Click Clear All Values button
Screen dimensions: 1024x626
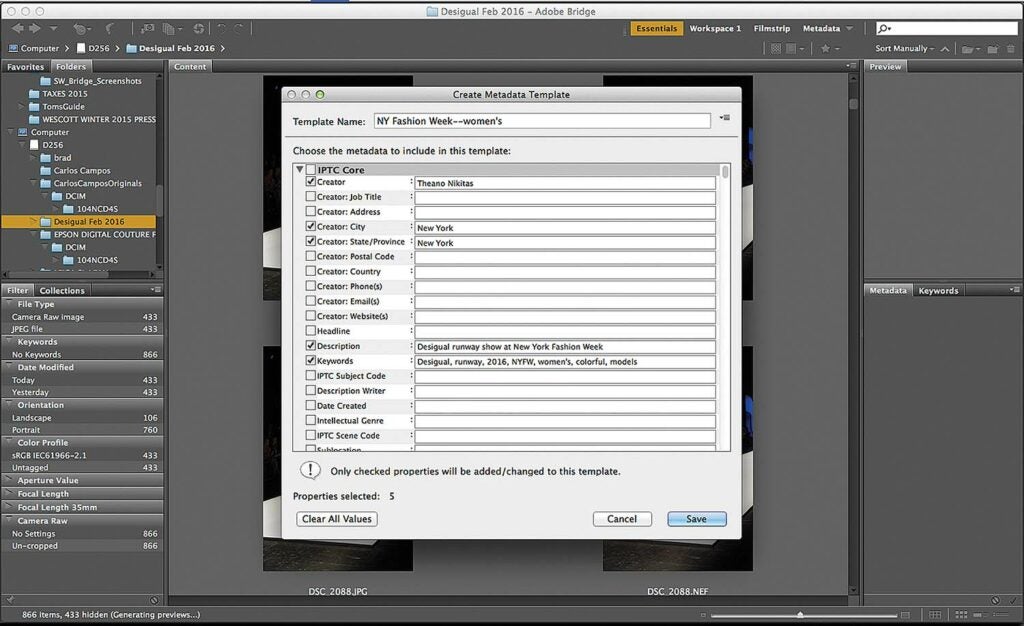point(337,519)
